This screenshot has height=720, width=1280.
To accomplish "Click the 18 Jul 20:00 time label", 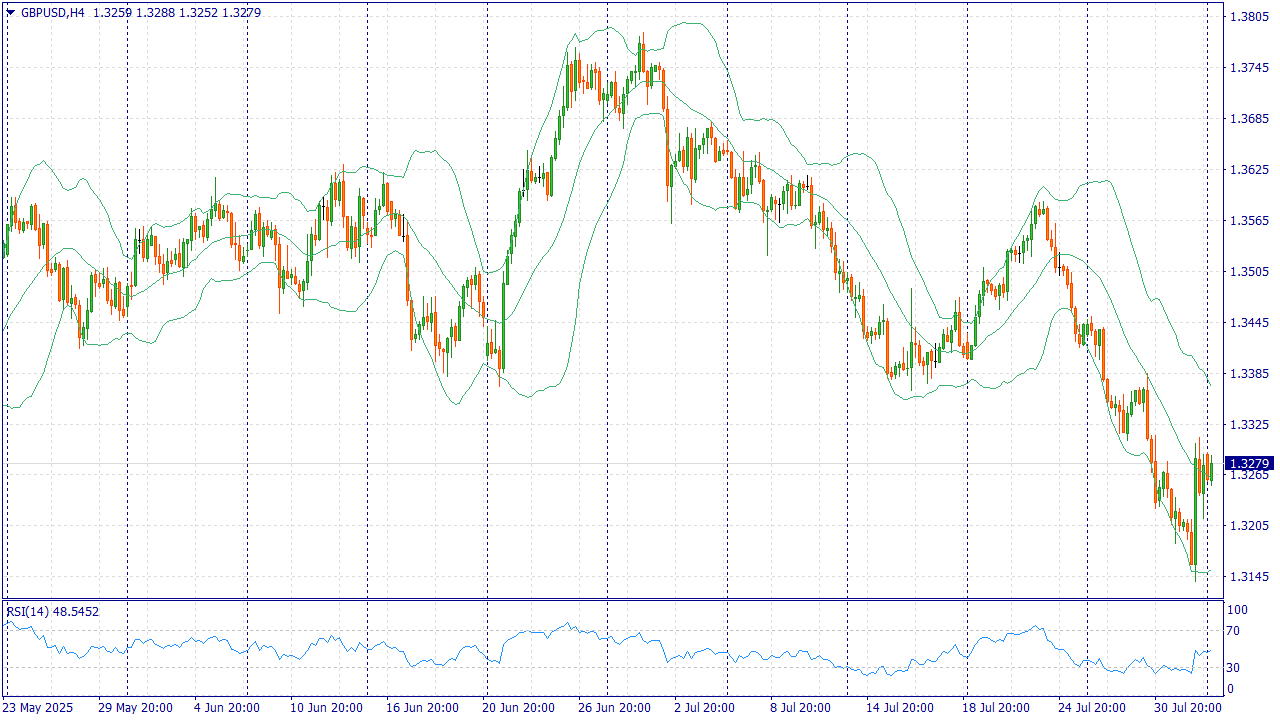I will click(998, 708).
